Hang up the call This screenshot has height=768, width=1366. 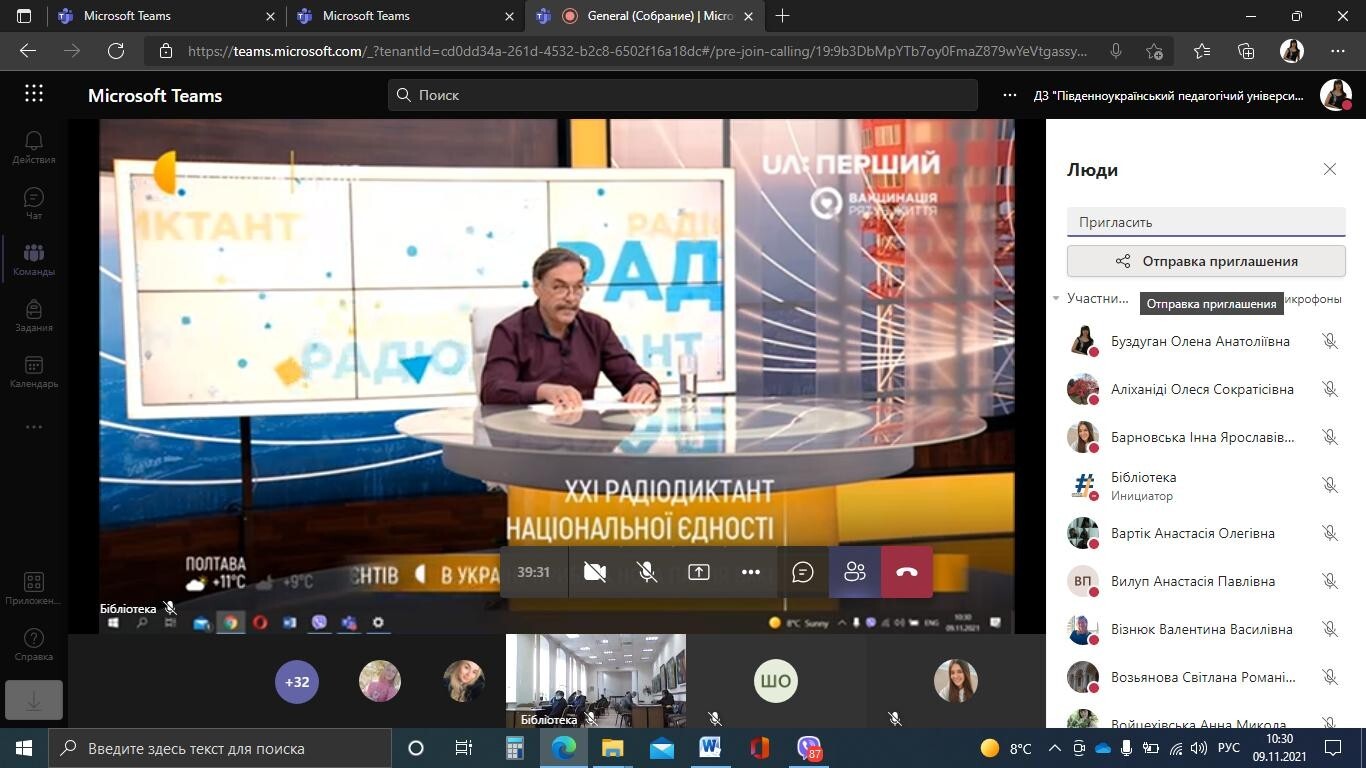[907, 572]
